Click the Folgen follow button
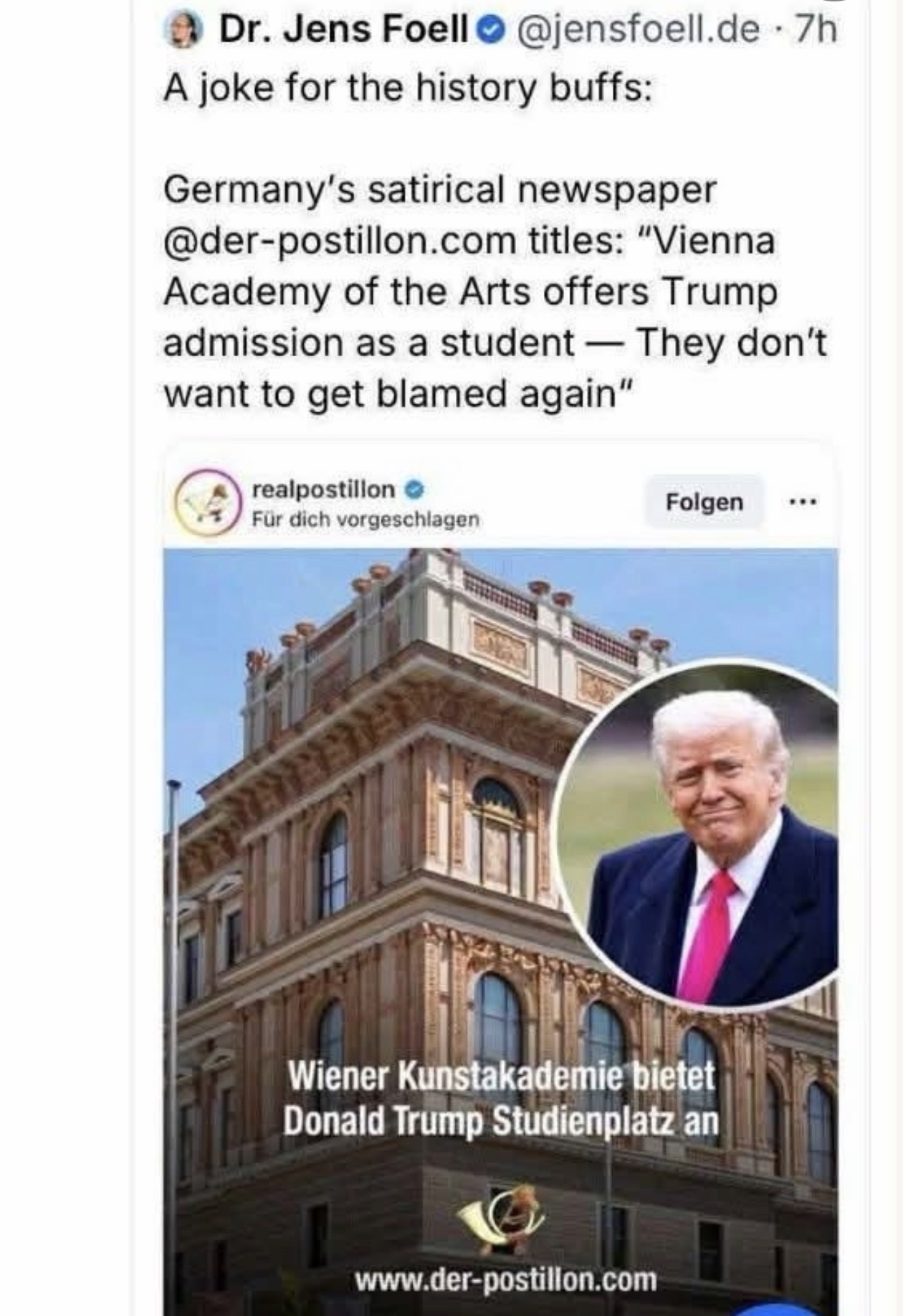The height and width of the screenshot is (1316, 903). point(704,502)
